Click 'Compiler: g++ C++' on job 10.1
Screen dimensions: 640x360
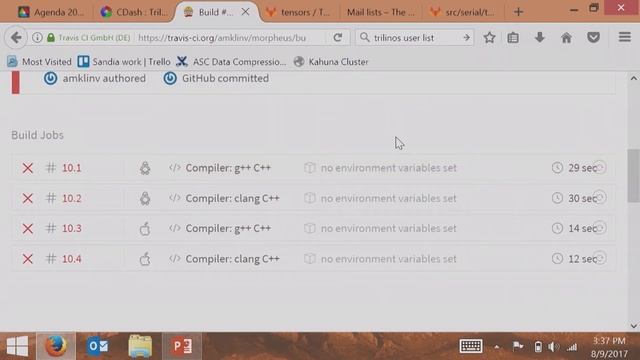coord(228,168)
